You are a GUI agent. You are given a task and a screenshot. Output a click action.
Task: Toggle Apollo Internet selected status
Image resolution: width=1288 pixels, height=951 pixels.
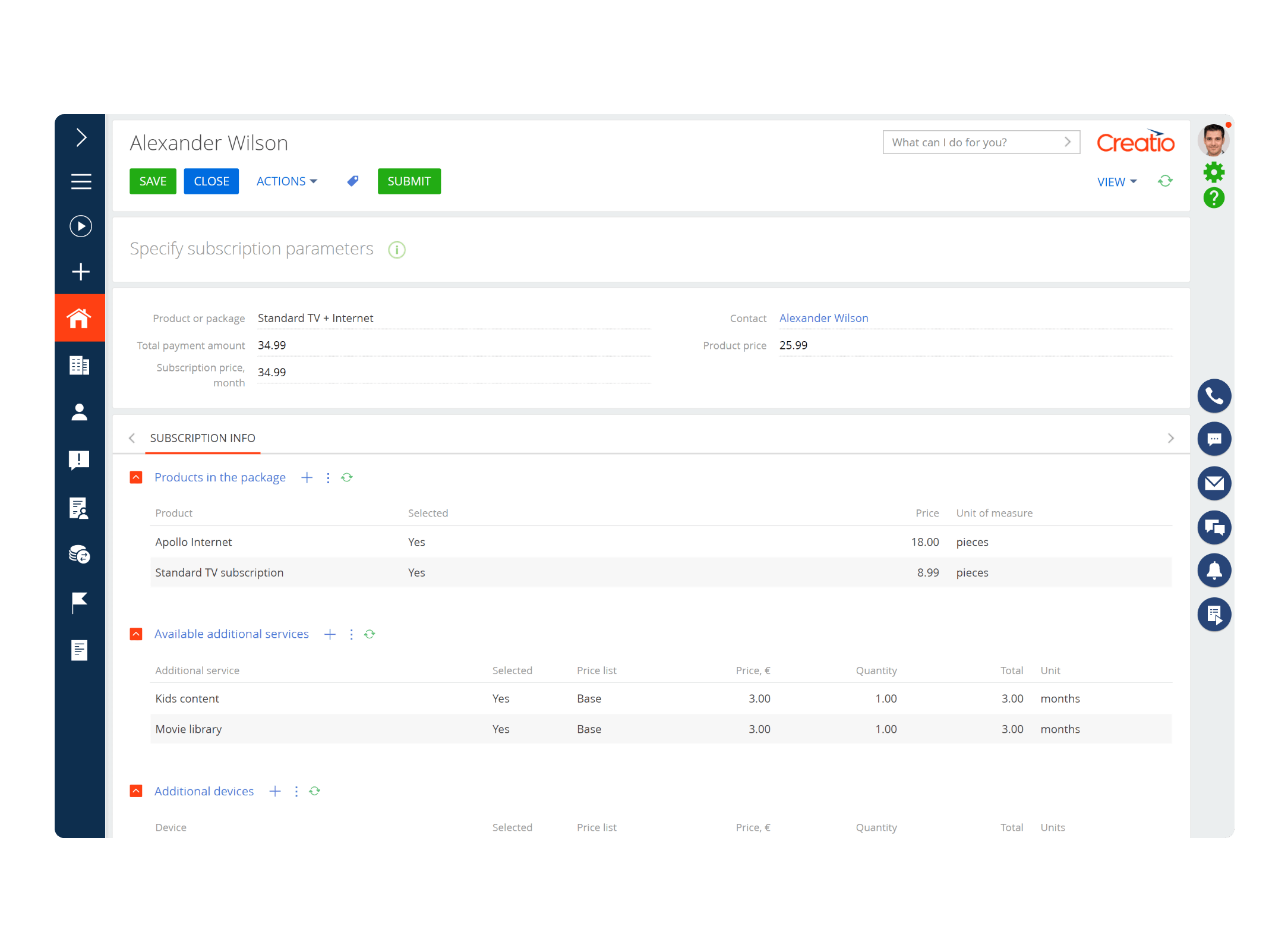[416, 541]
